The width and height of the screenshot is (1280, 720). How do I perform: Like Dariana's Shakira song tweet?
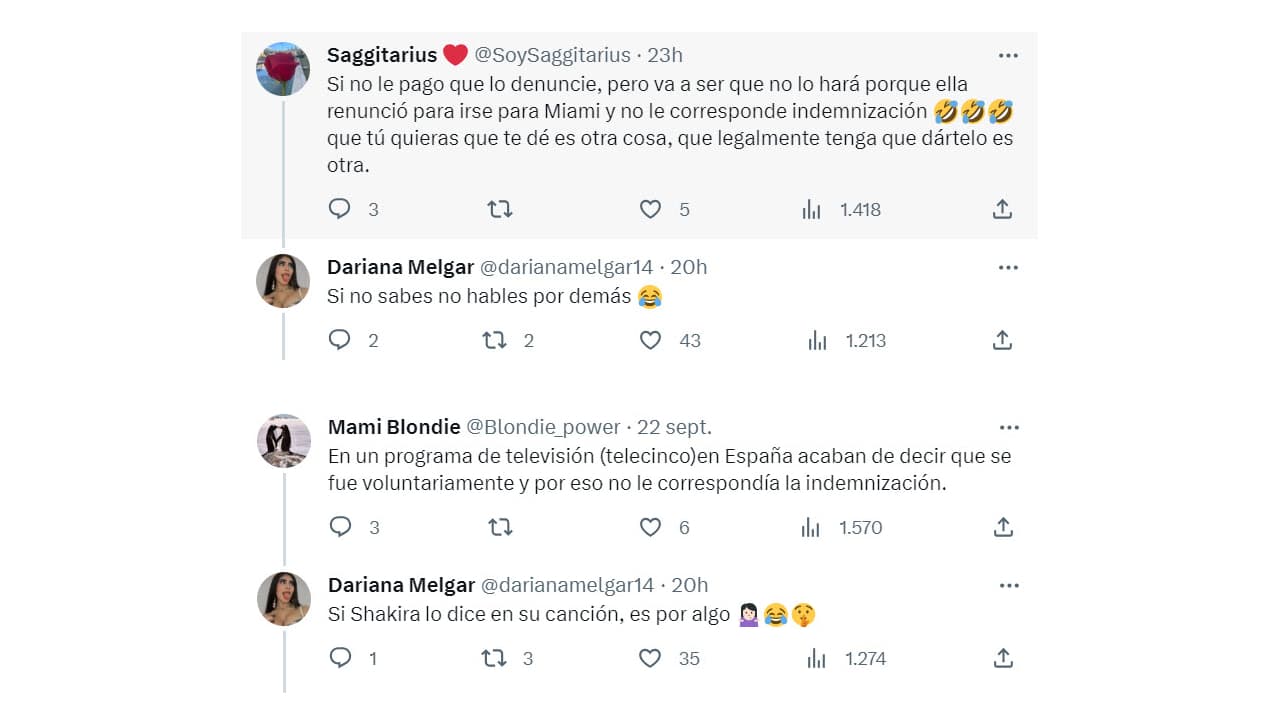click(650, 658)
